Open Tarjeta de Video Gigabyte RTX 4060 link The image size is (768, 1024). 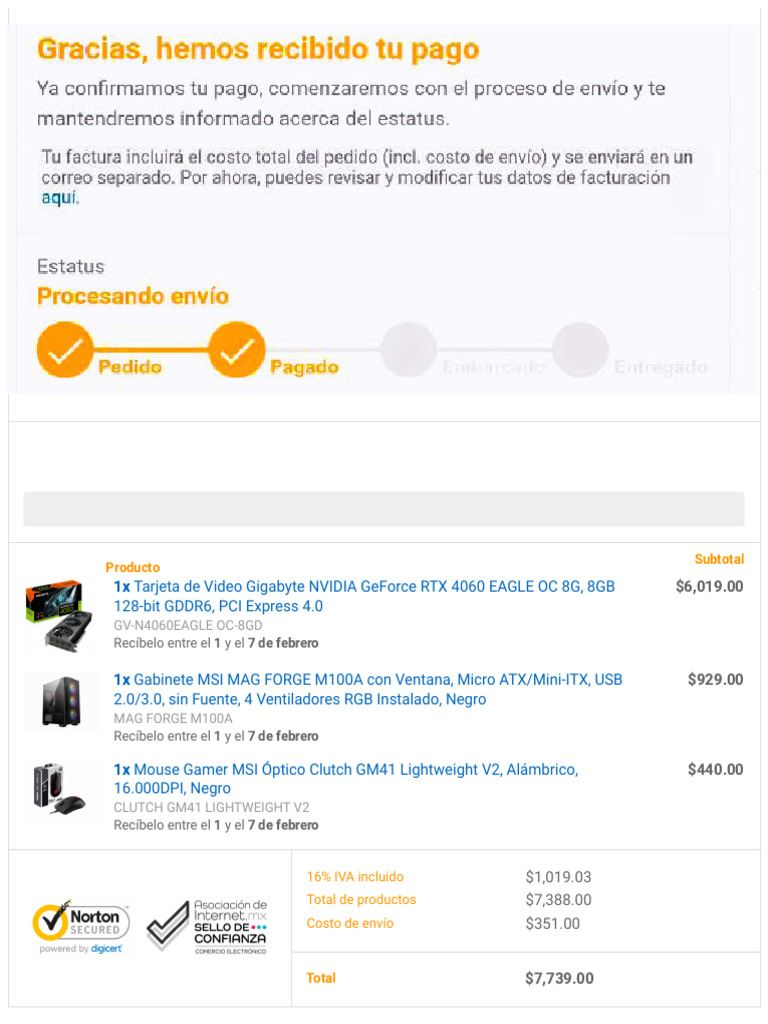(x=364, y=596)
